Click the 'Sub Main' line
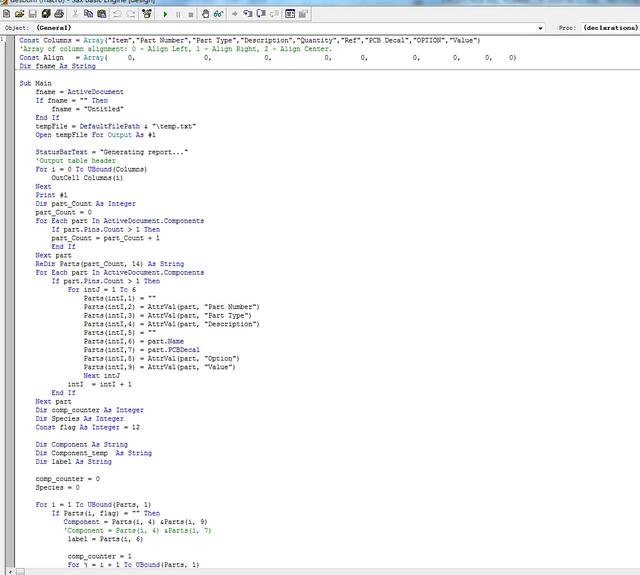640x575 pixels. pyautogui.click(x=36, y=83)
